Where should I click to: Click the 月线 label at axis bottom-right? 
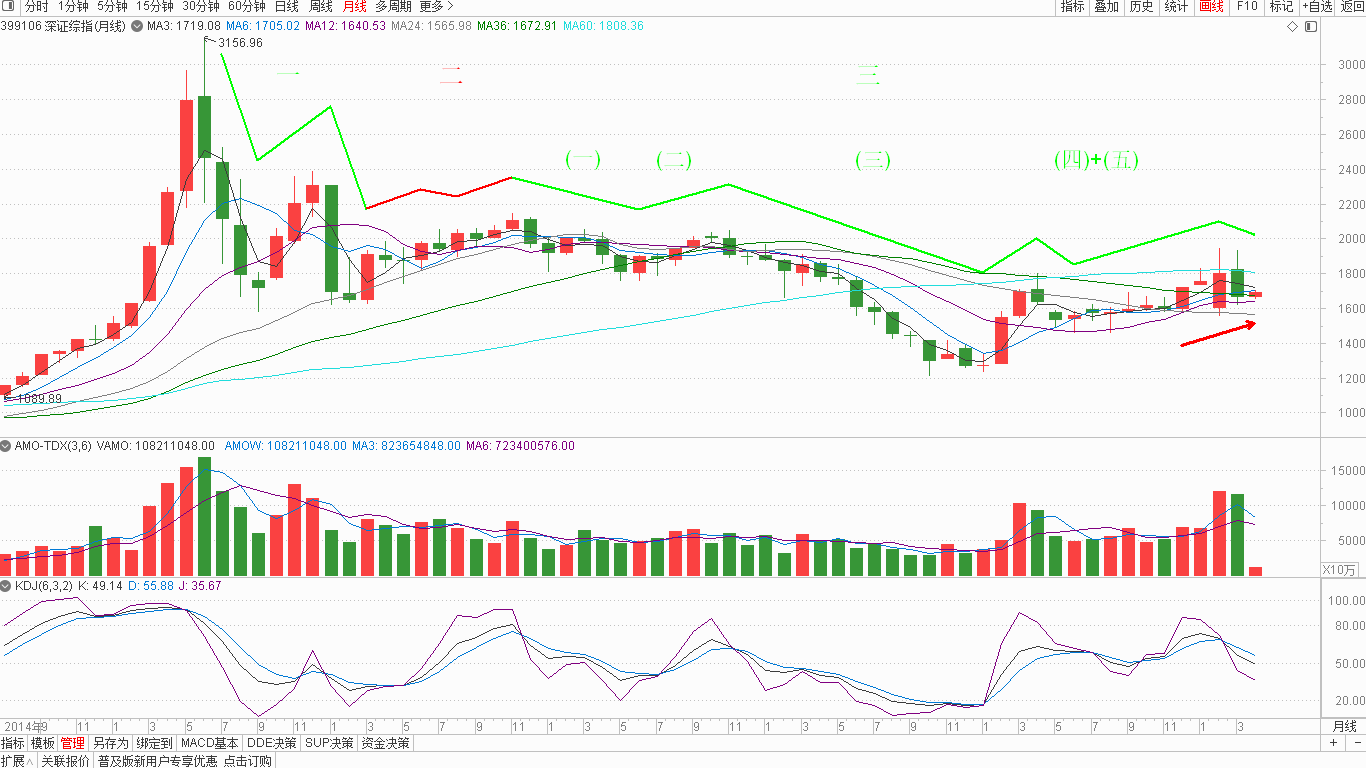pos(1345,725)
